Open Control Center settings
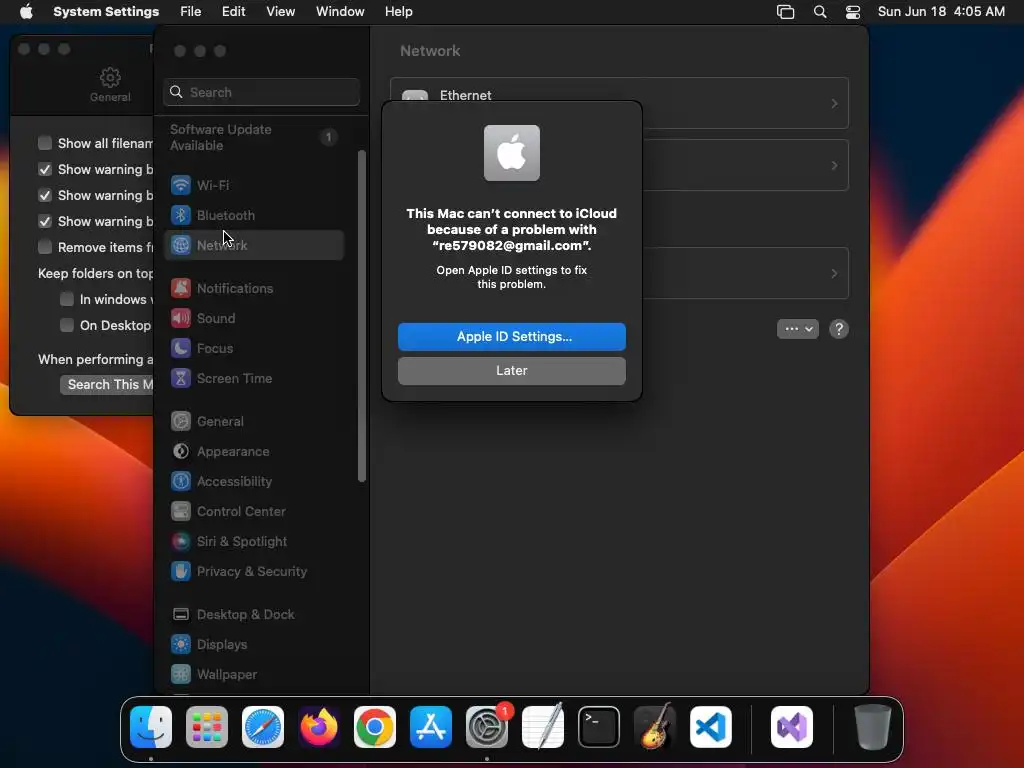1024x768 pixels. tap(253, 512)
